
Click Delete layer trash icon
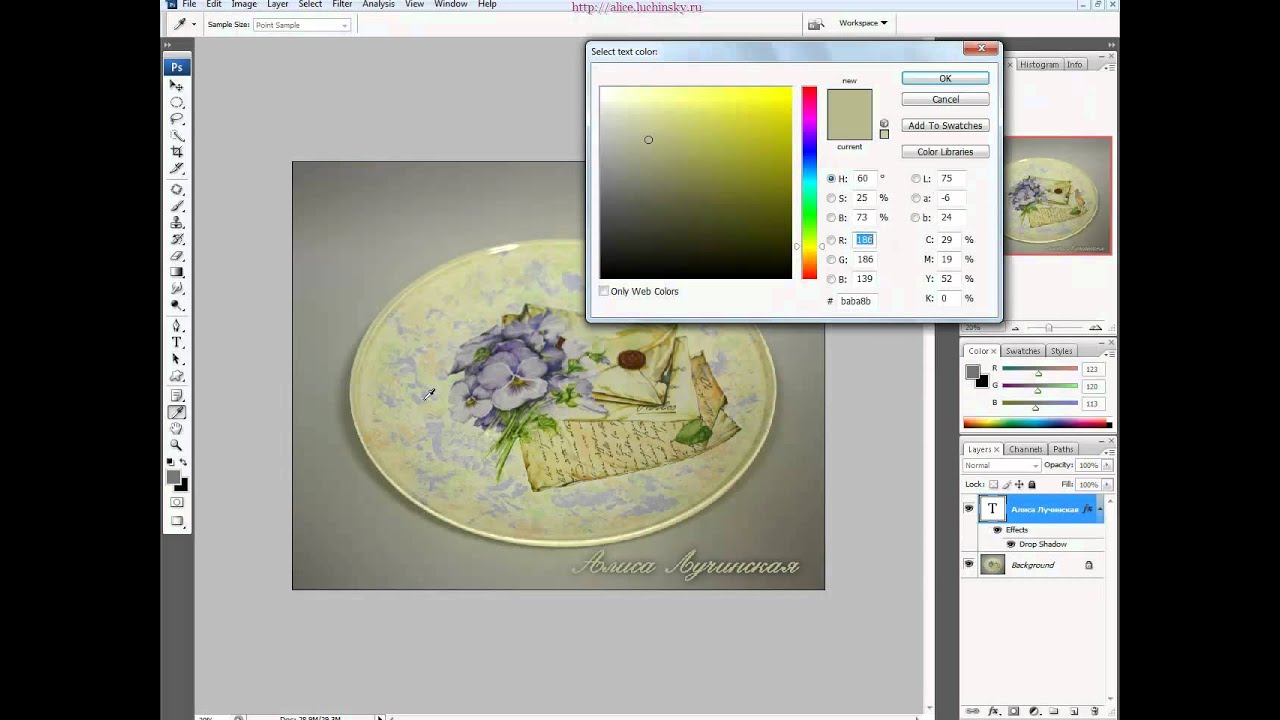1095,711
